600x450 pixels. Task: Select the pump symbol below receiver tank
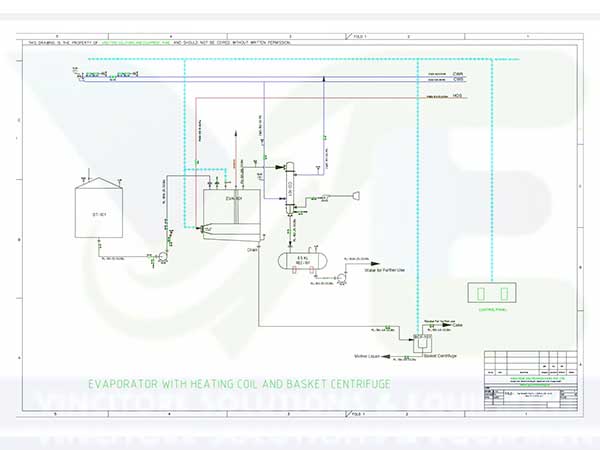pyautogui.click(x=341, y=277)
